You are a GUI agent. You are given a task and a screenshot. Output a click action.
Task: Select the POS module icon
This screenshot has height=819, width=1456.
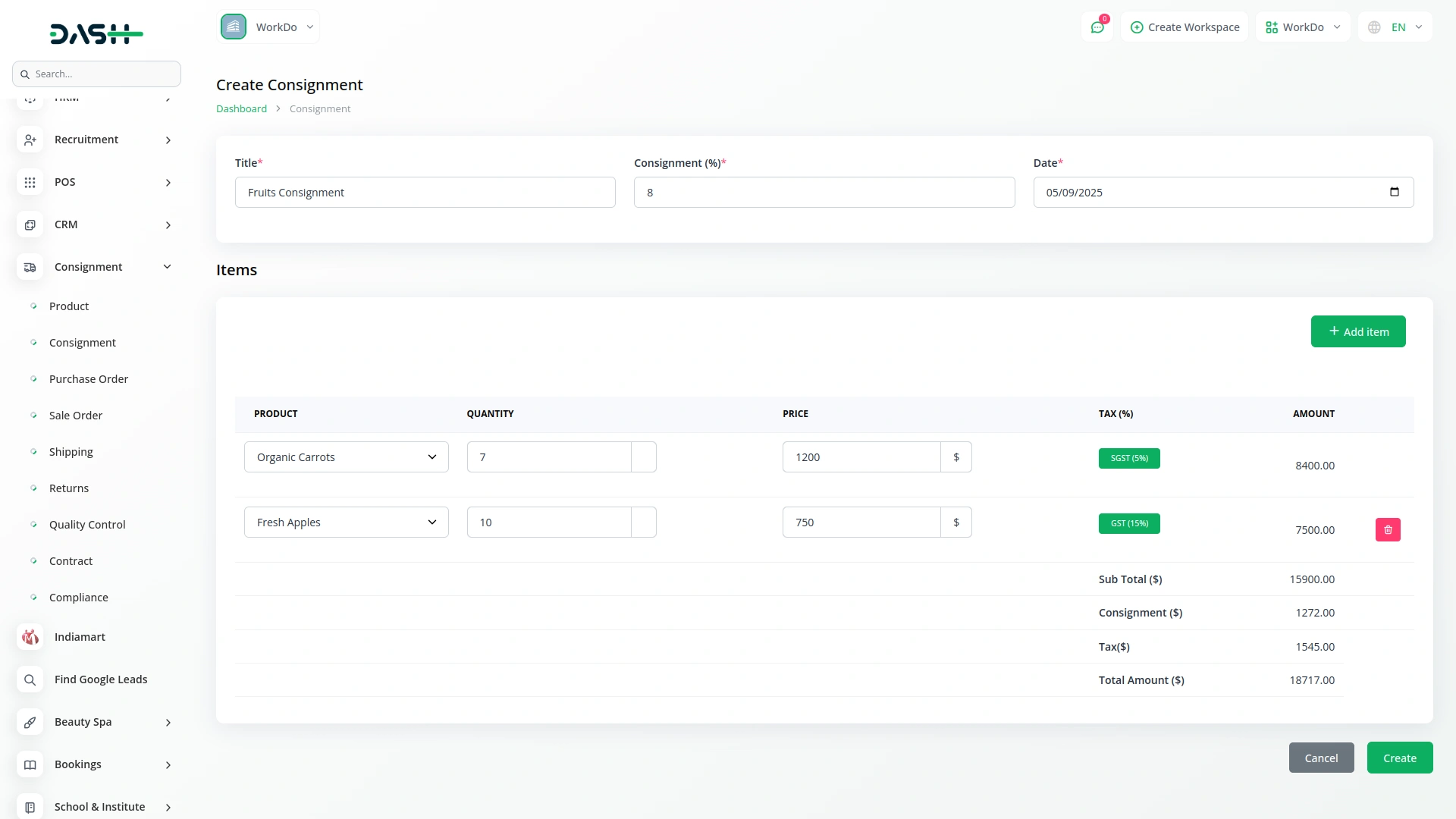[x=30, y=182]
